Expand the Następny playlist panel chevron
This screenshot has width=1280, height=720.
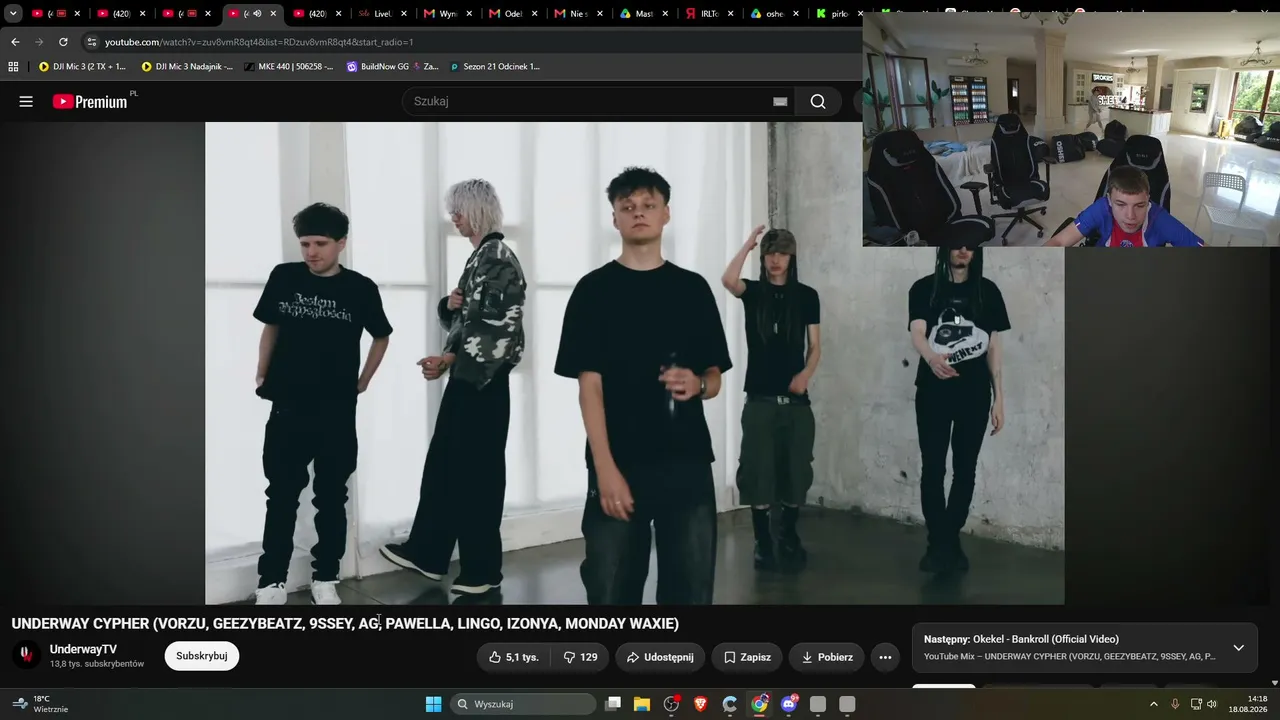pos(1238,647)
